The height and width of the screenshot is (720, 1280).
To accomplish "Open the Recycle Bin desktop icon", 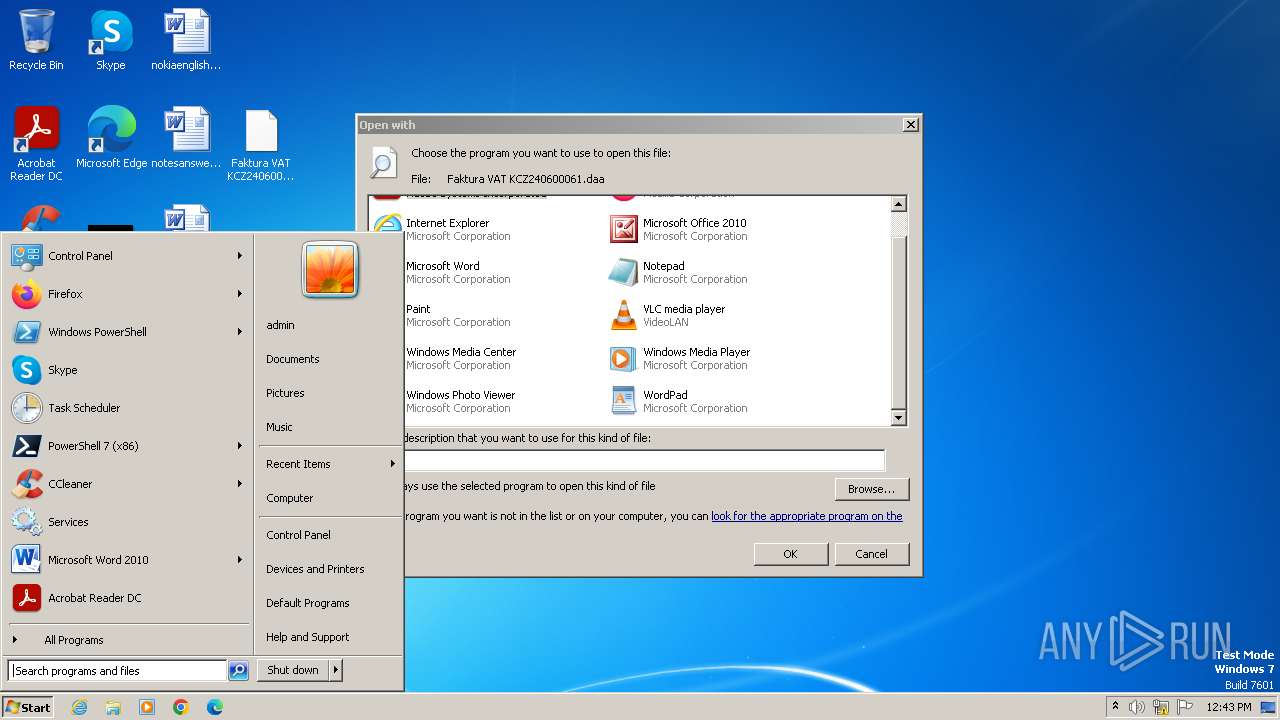I will (36, 40).
